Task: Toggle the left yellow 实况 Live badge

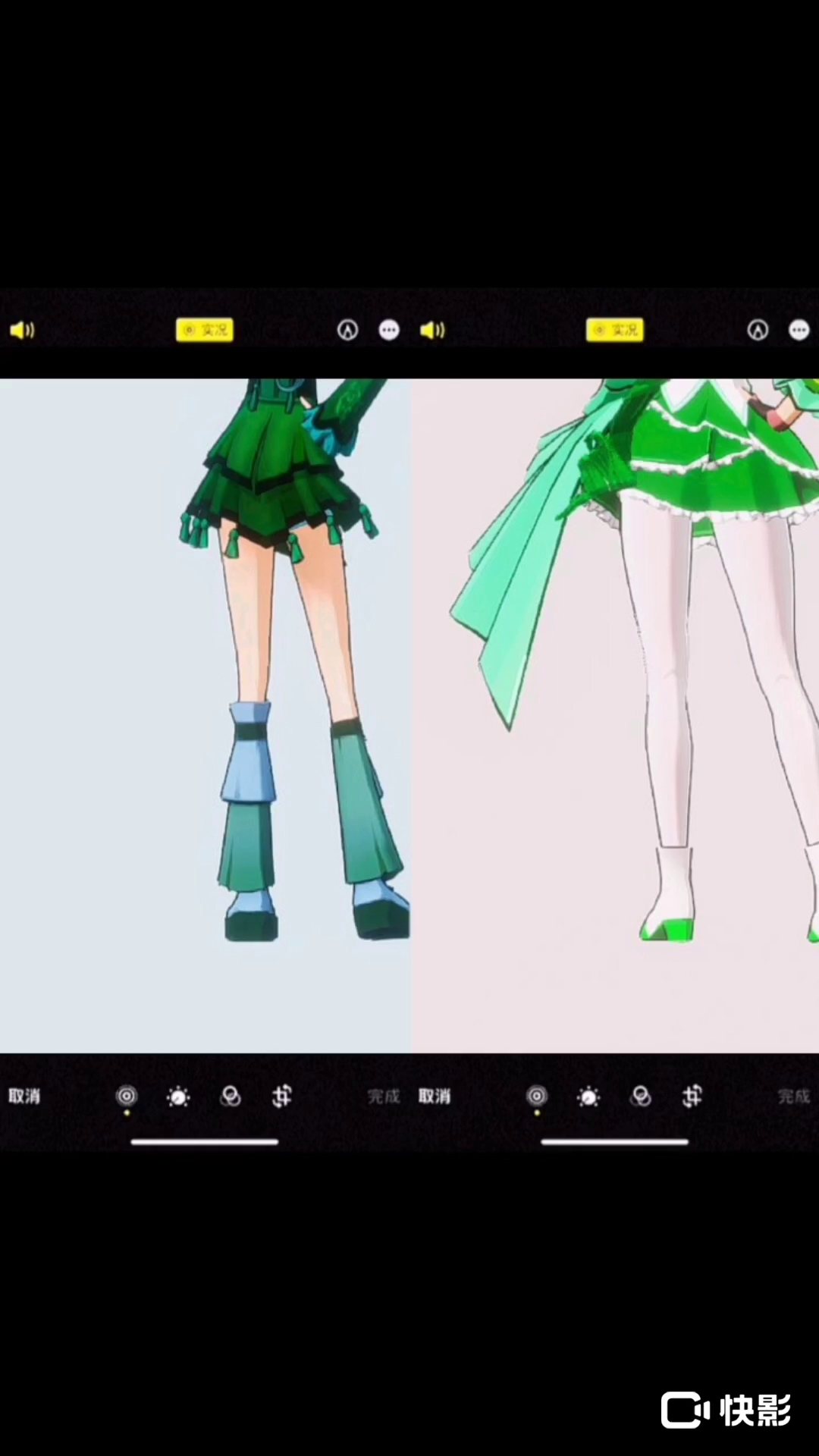Action: (205, 330)
